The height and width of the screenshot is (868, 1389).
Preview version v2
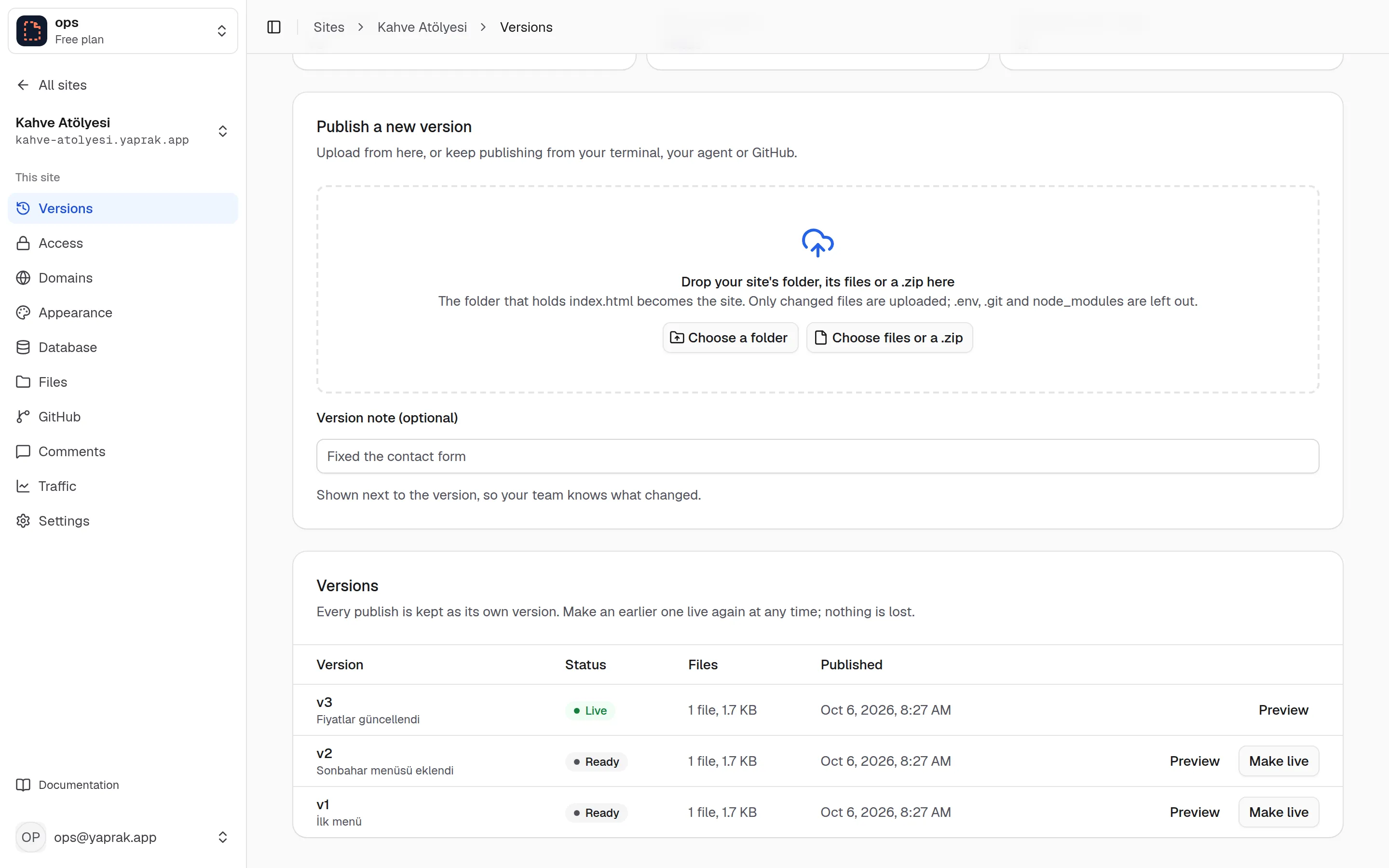[x=1195, y=761]
